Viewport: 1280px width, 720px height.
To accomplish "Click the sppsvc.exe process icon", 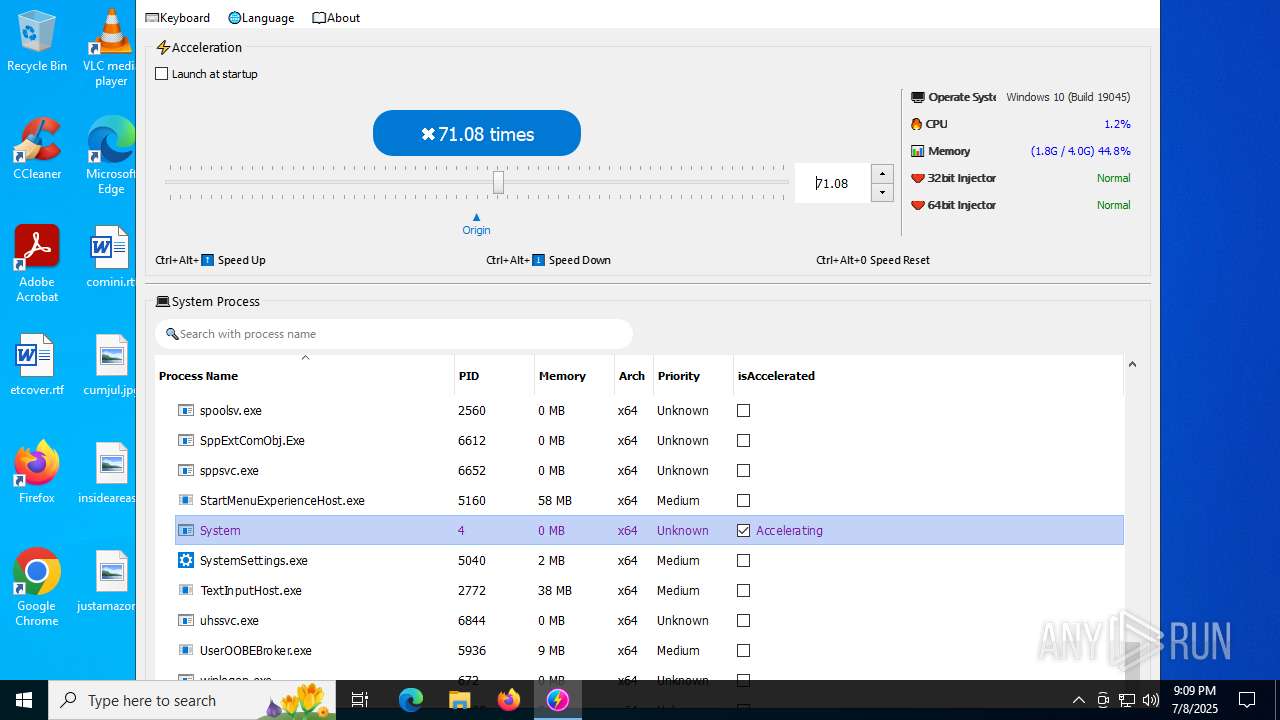I will [x=185, y=471].
